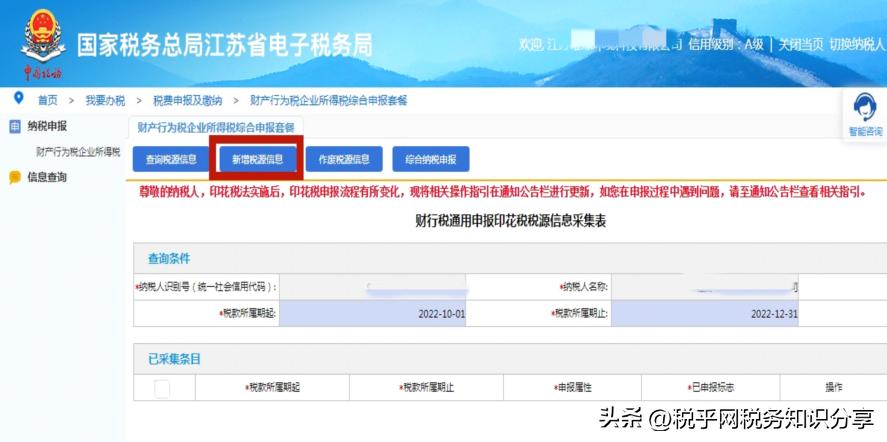Click the 信息查询 chat bubble icon
The width and height of the screenshot is (887, 442).
tap(15, 178)
